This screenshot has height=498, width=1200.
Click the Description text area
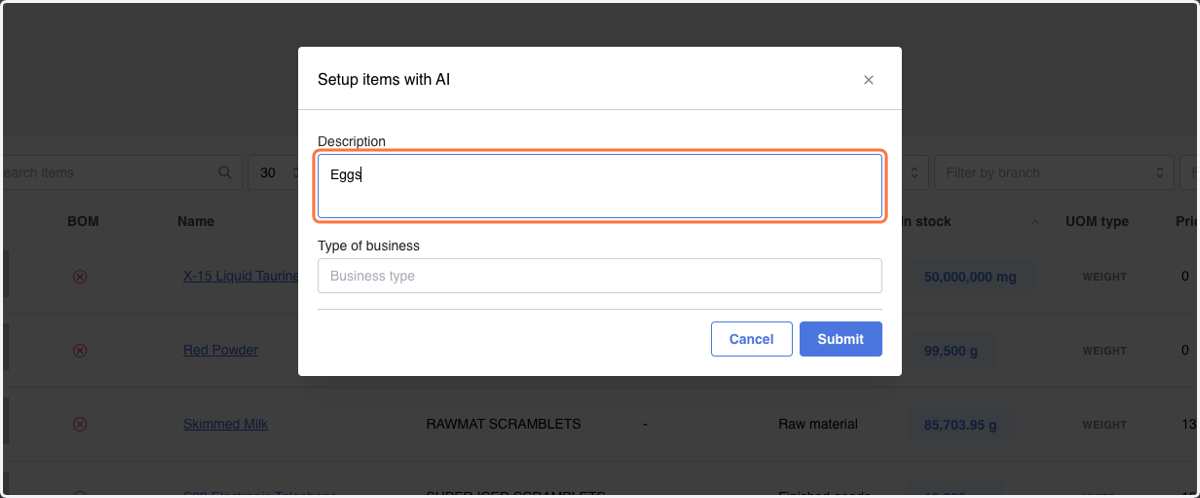600,186
